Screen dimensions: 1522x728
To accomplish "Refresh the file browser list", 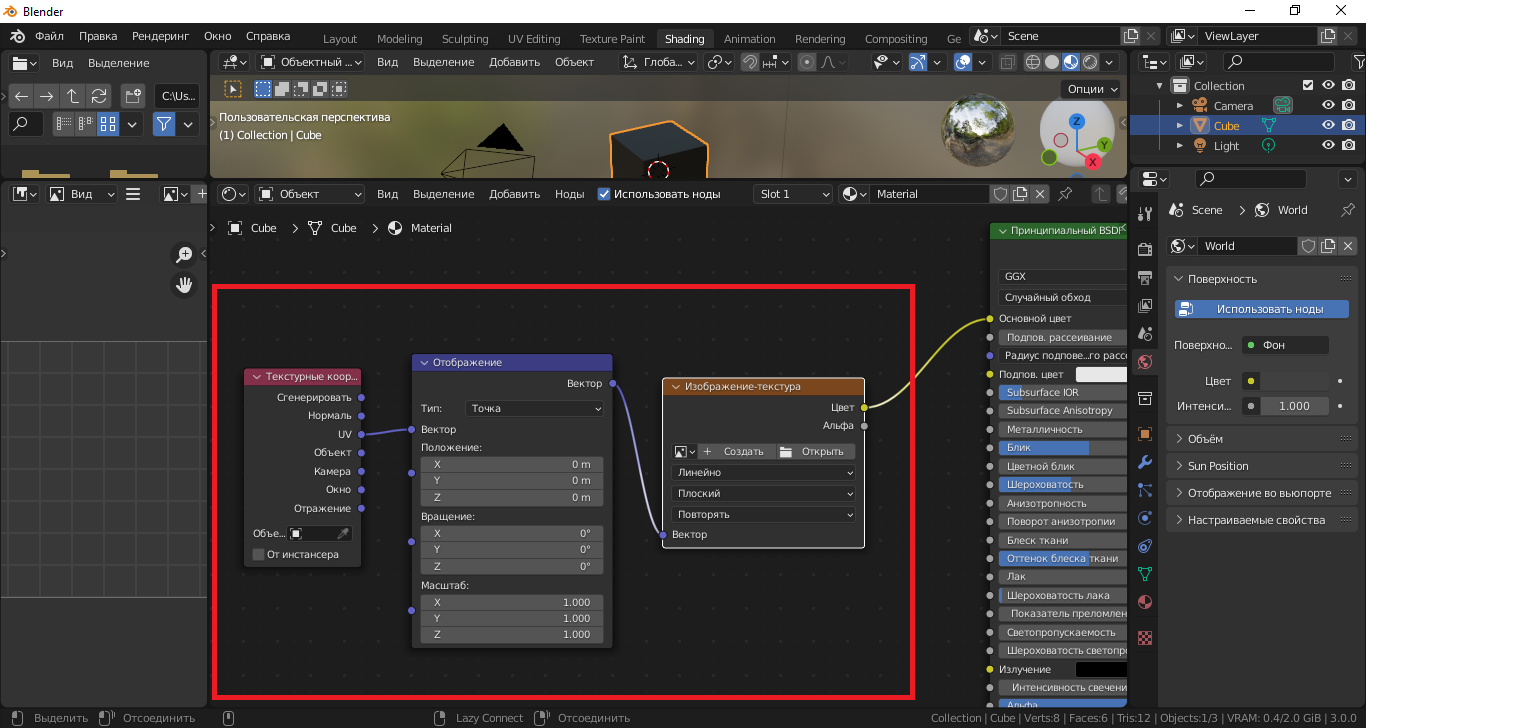I will tap(99, 96).
